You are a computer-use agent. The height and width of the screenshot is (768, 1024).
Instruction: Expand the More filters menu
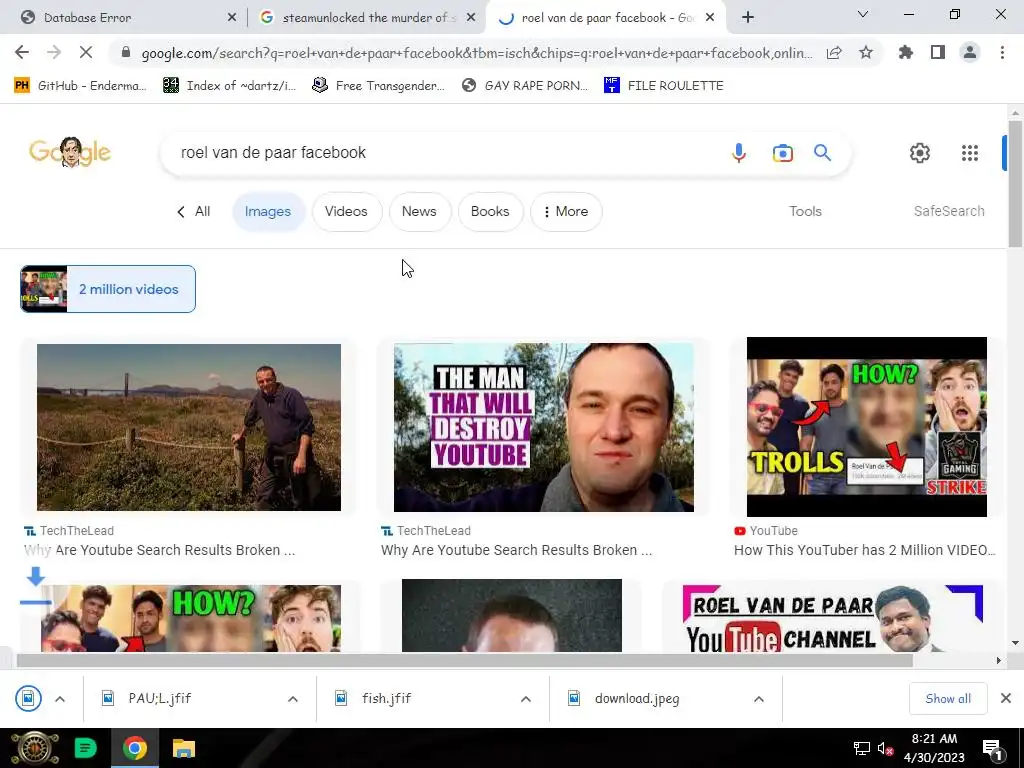(x=566, y=212)
